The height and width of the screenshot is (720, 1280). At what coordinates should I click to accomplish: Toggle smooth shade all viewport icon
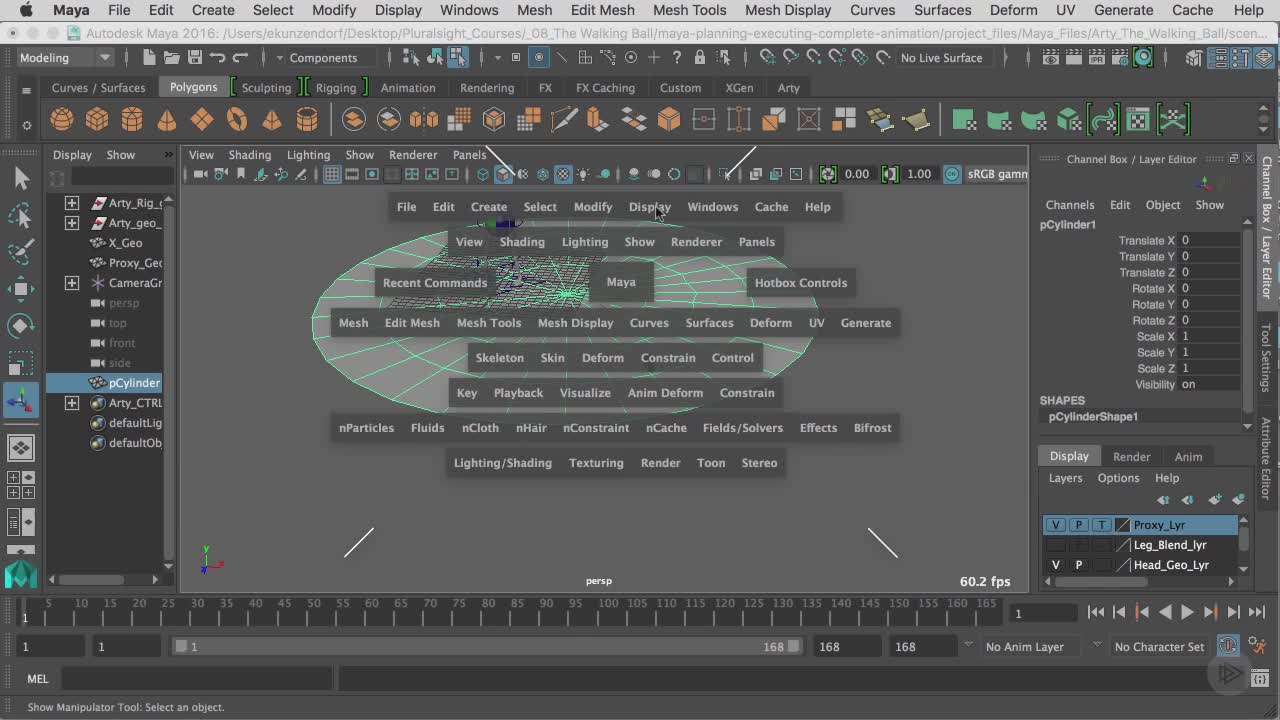click(x=503, y=174)
